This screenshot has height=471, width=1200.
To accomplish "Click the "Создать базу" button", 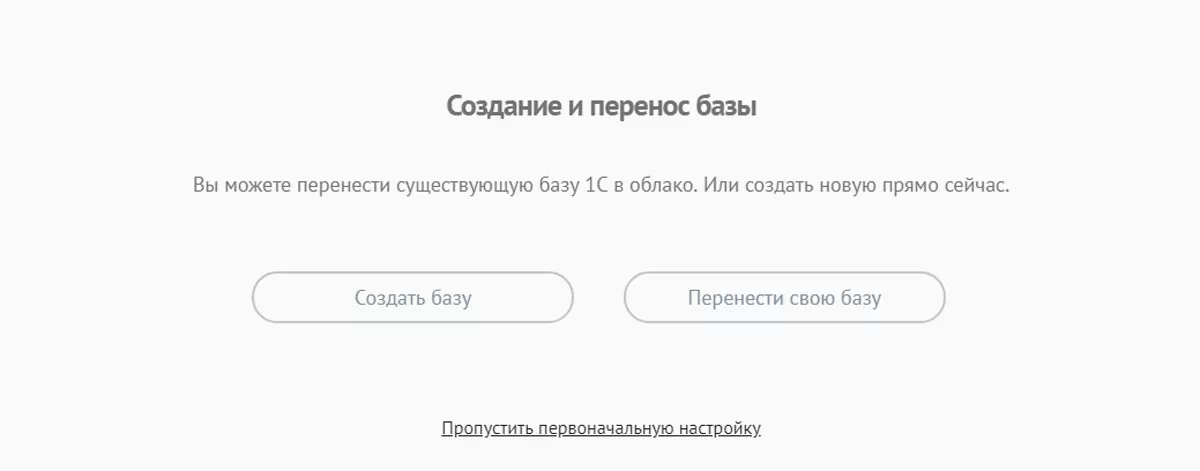I will [x=412, y=298].
